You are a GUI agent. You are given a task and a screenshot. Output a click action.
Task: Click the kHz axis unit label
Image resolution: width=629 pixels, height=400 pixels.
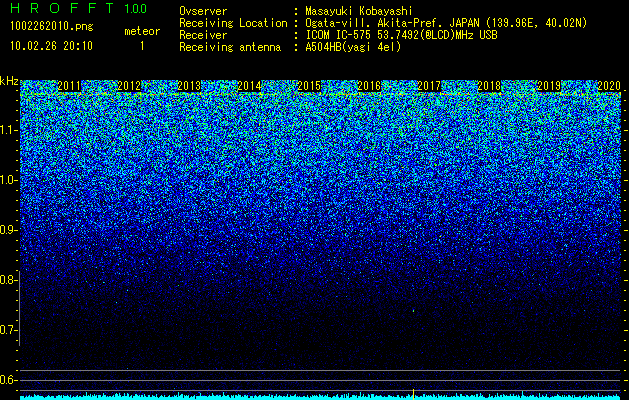[x=9, y=81]
